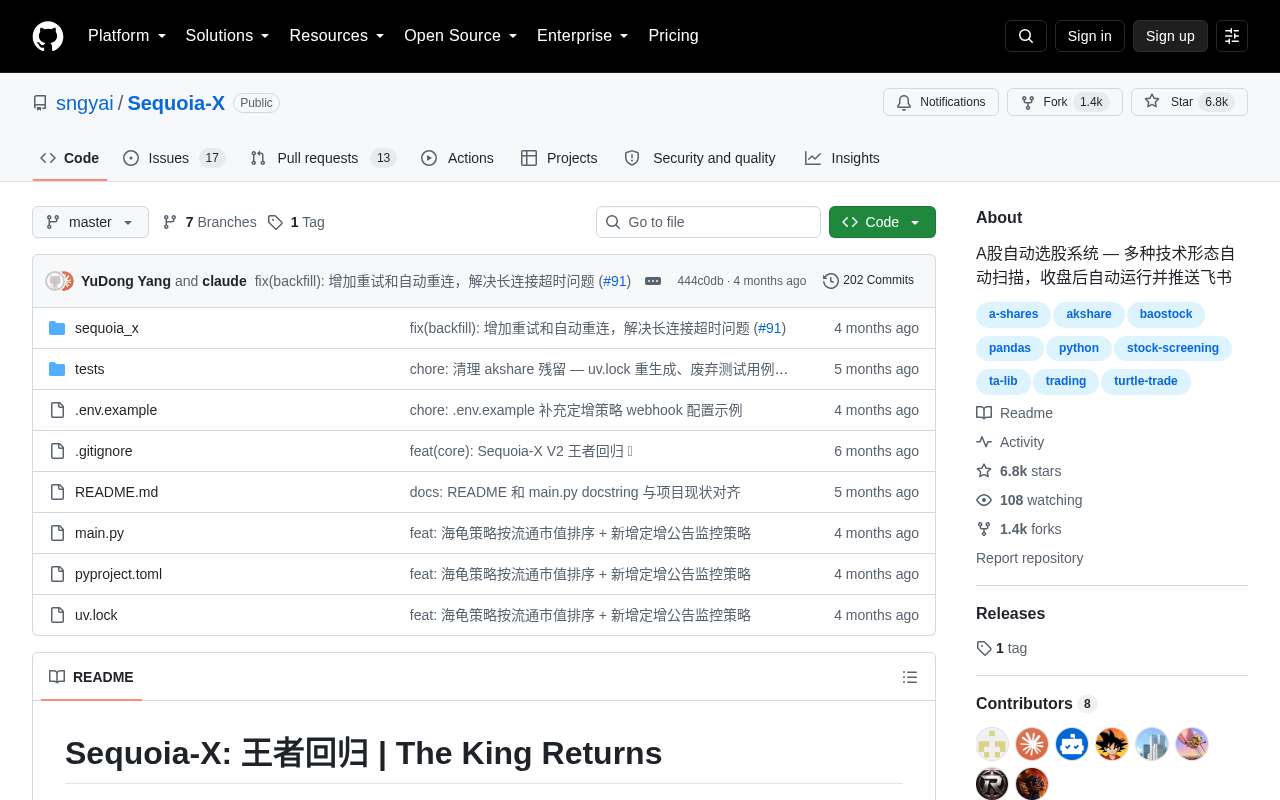The image size is (1280, 800).
Task: Click the tests folder icon
Action: point(57,369)
